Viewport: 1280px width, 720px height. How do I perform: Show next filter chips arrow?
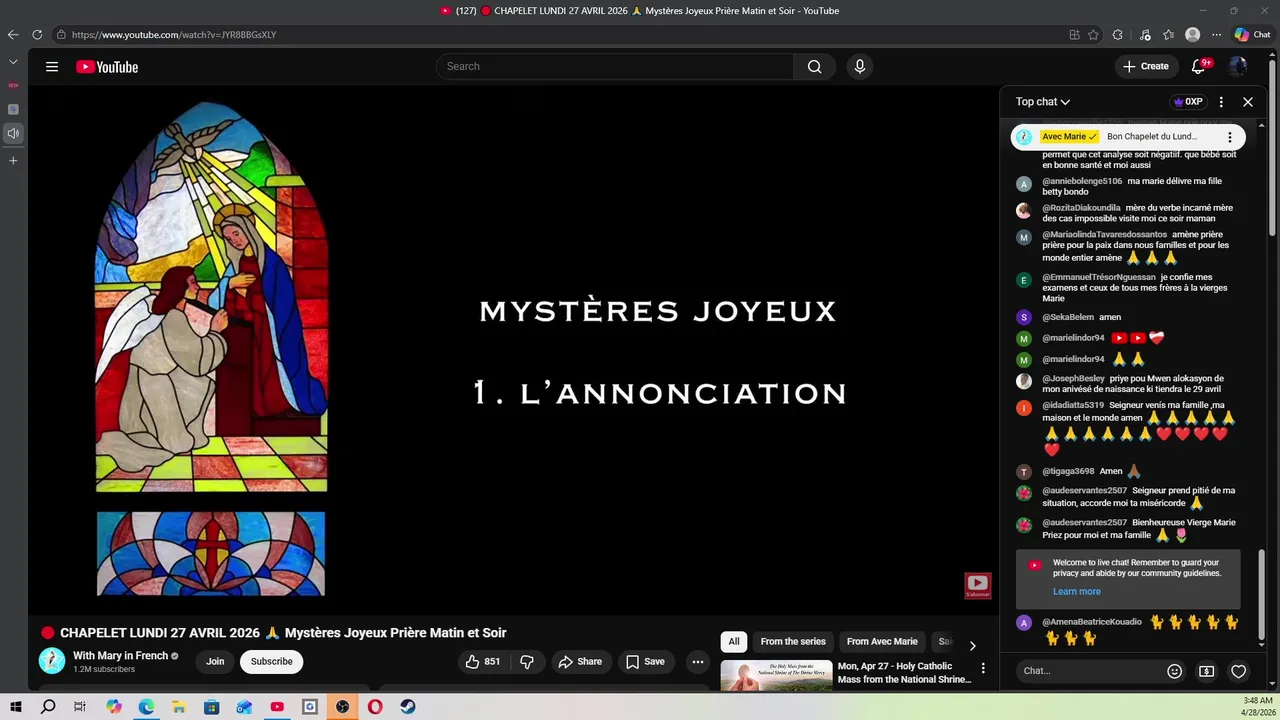(972, 645)
